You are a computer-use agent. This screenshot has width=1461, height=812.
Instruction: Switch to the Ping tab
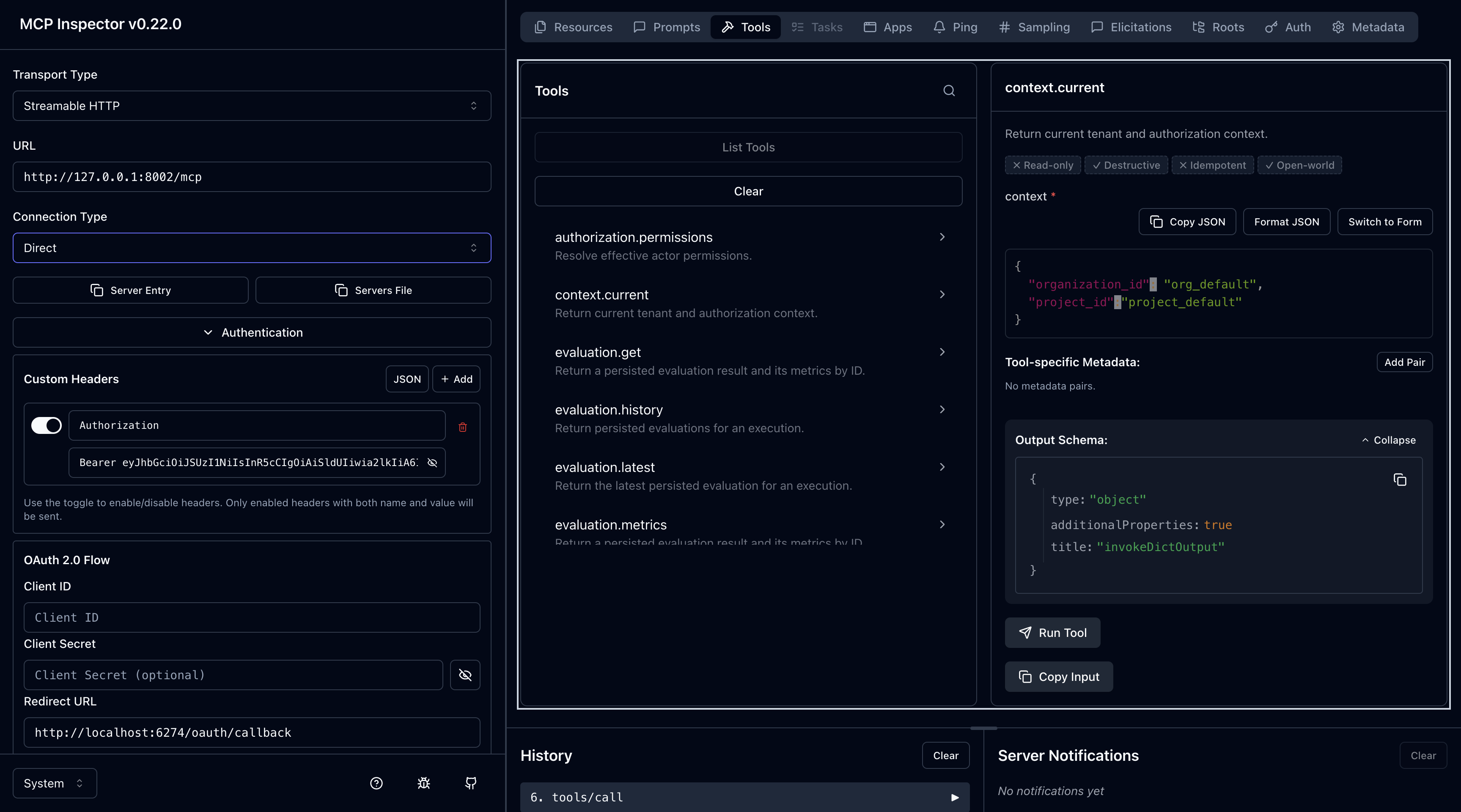tap(956, 27)
